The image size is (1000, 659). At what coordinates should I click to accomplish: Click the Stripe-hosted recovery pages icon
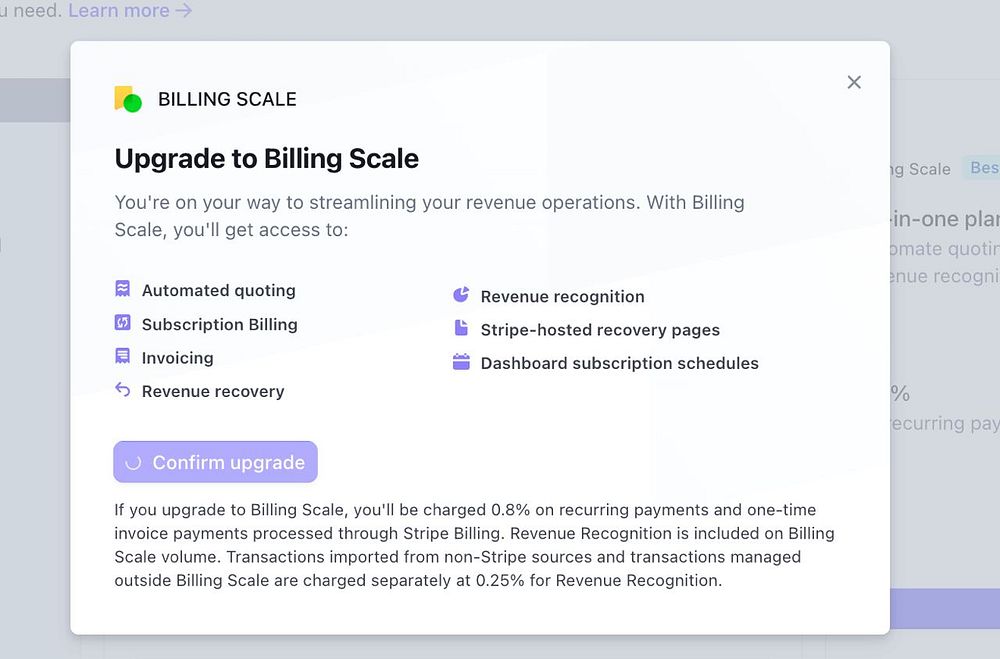(461, 328)
